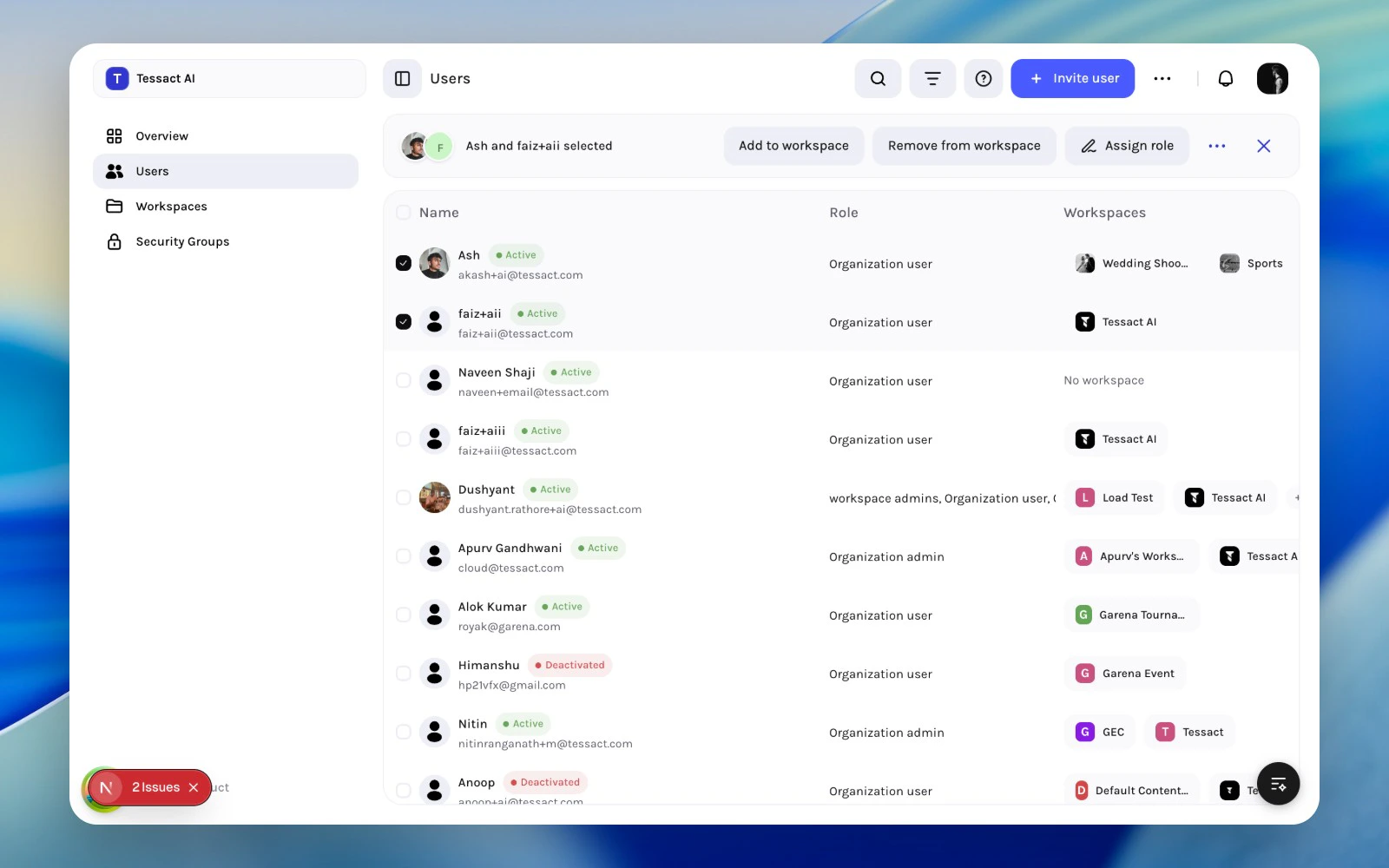
Task: Click the Workspaces column header
Action: [x=1105, y=213]
